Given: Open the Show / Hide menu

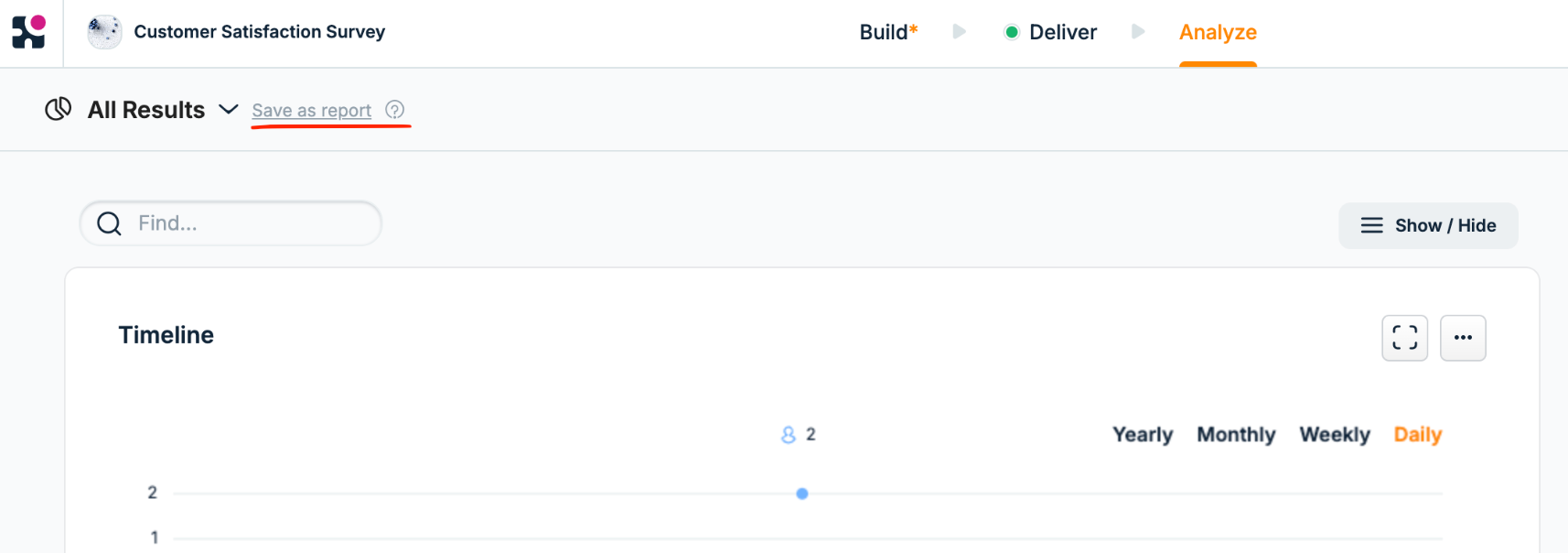Looking at the screenshot, I should [x=1427, y=226].
